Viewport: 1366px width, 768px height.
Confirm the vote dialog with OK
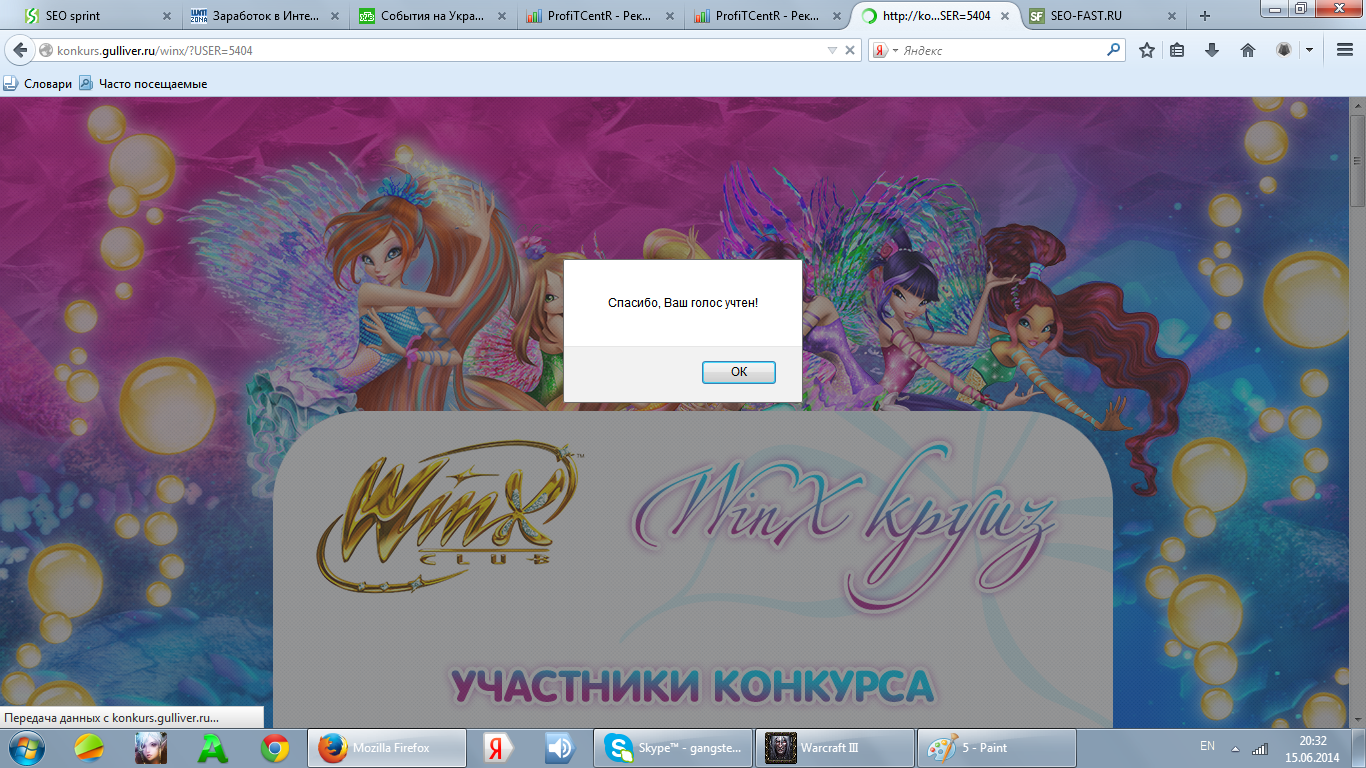(738, 372)
